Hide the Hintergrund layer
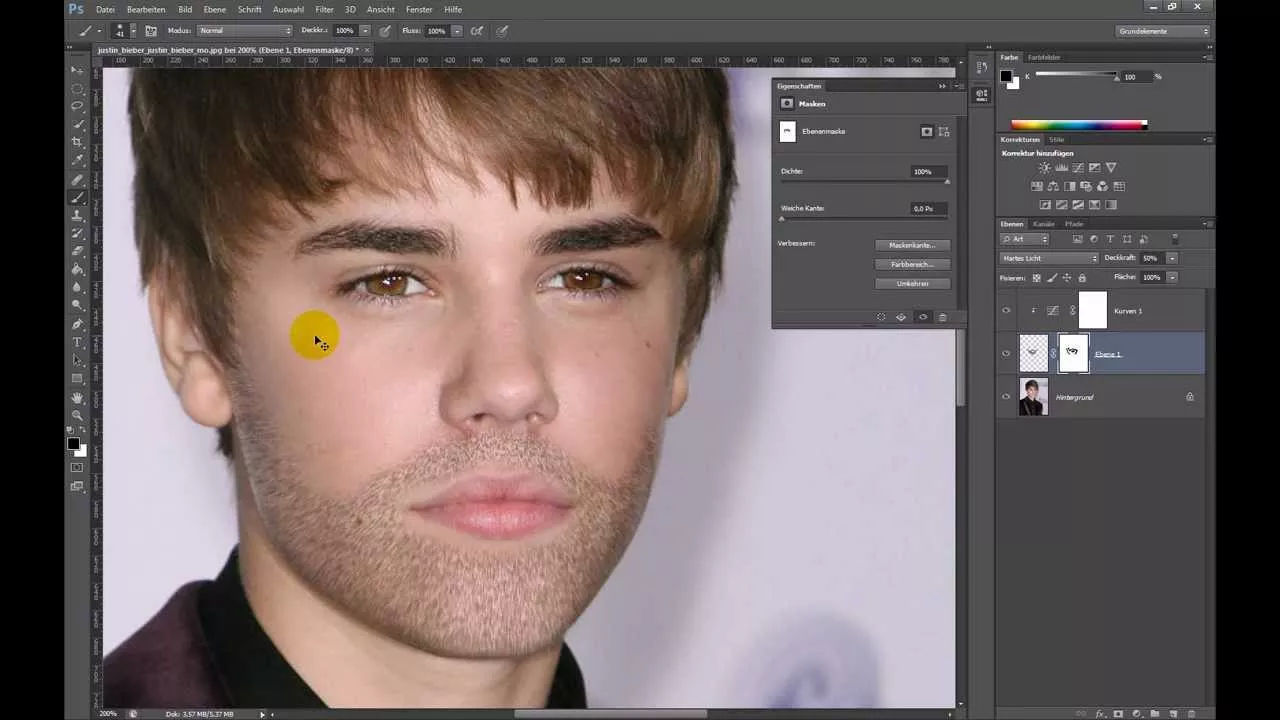 point(1006,397)
